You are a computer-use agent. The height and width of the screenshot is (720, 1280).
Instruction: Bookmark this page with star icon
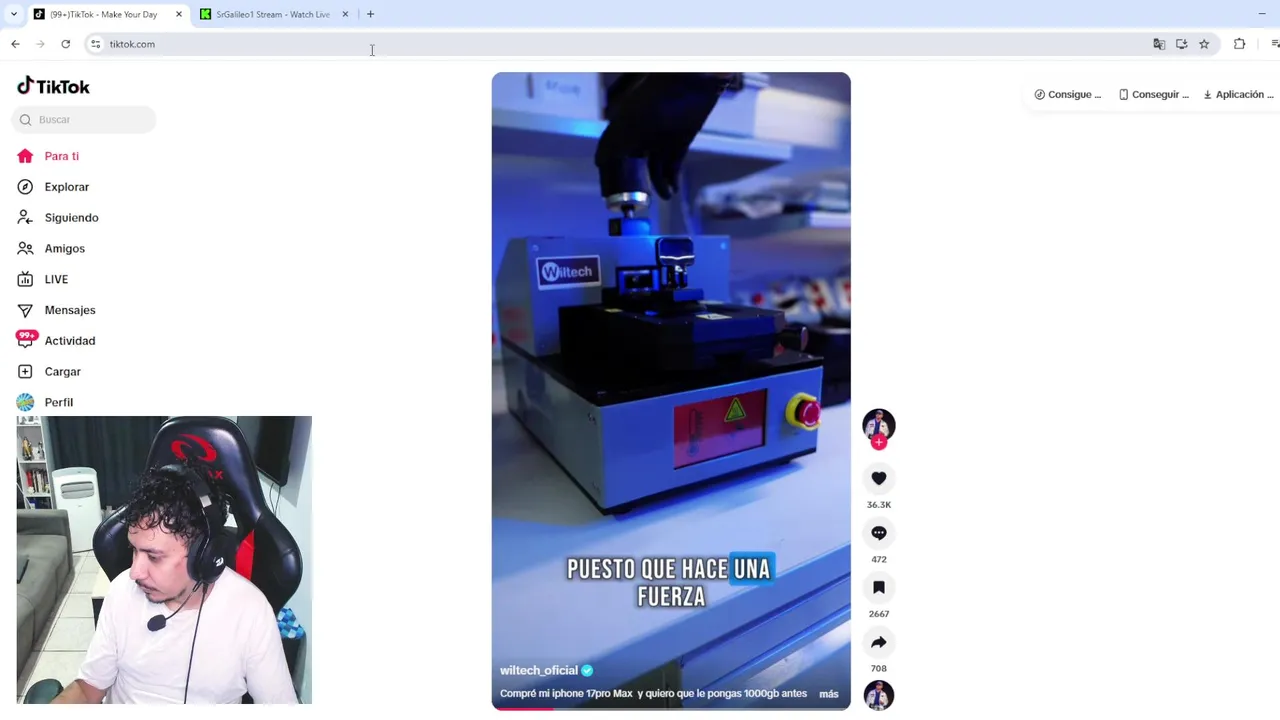coord(1204,44)
